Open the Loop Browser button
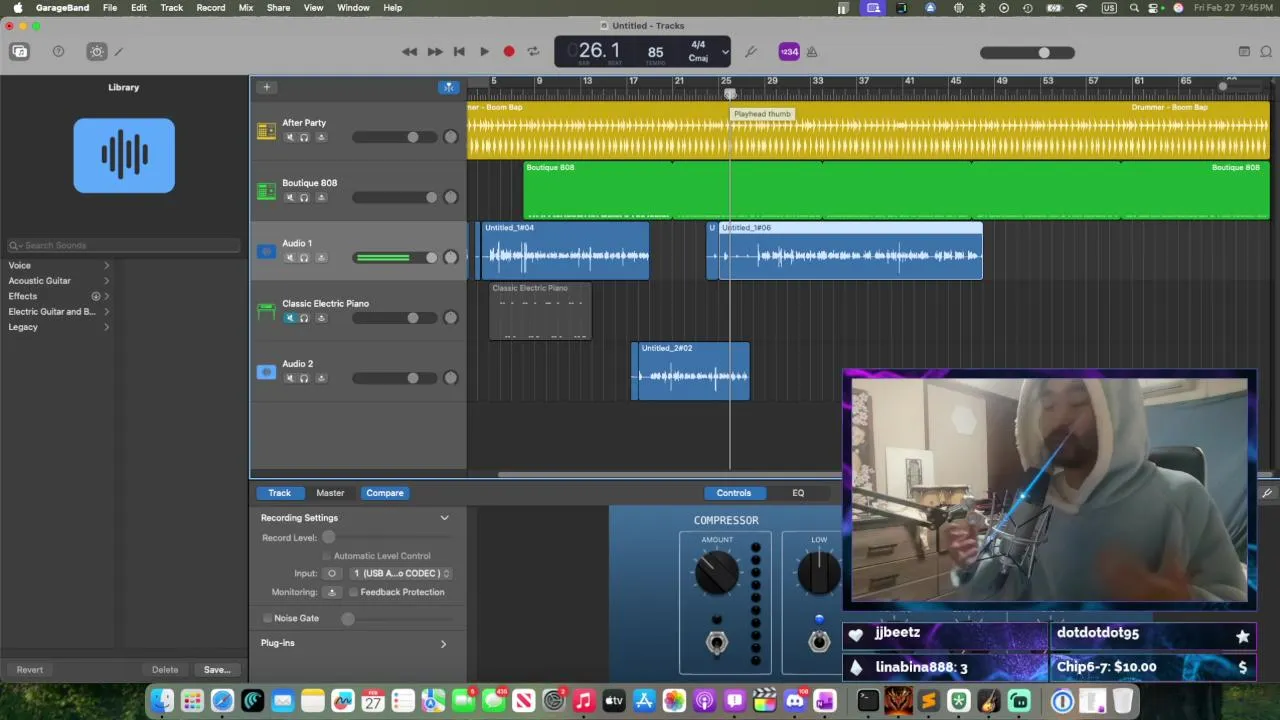1280x720 pixels. [1266, 52]
